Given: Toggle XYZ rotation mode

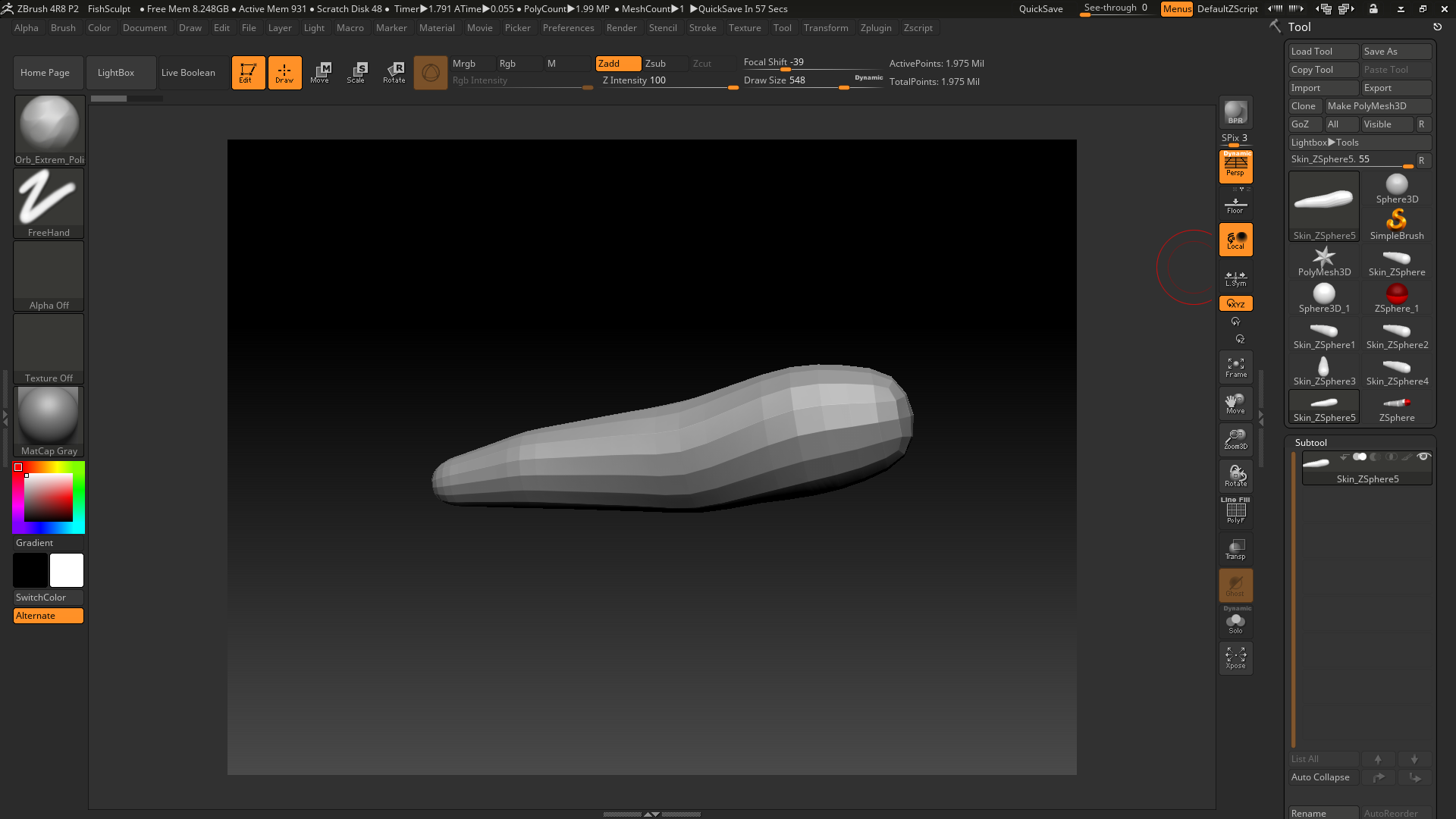Looking at the screenshot, I should [1235, 303].
